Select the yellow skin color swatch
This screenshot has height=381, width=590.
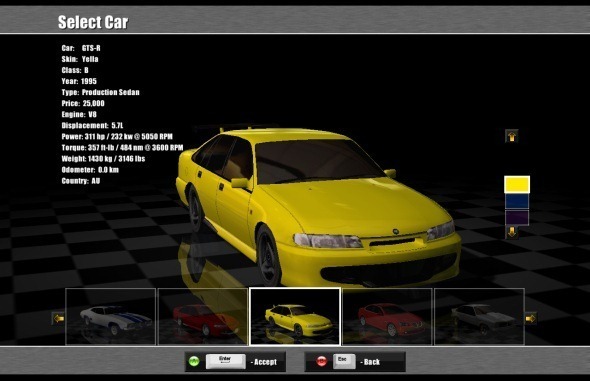point(517,184)
